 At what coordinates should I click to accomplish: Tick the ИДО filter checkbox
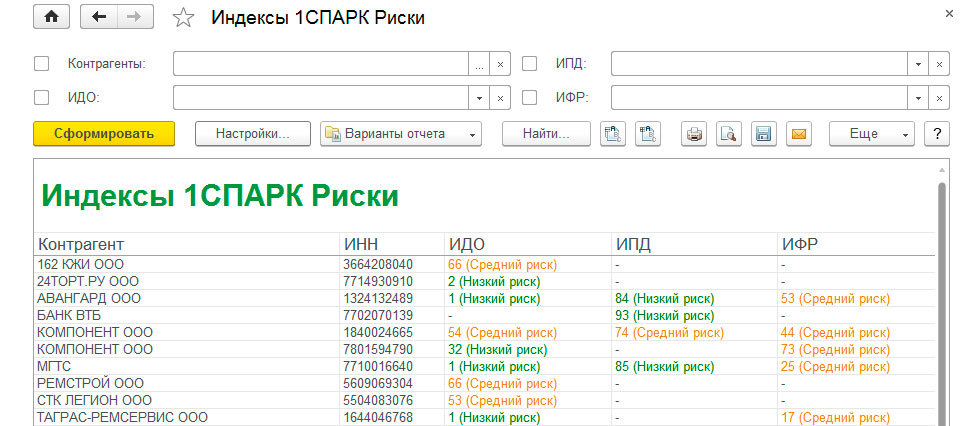pyautogui.click(x=41, y=98)
